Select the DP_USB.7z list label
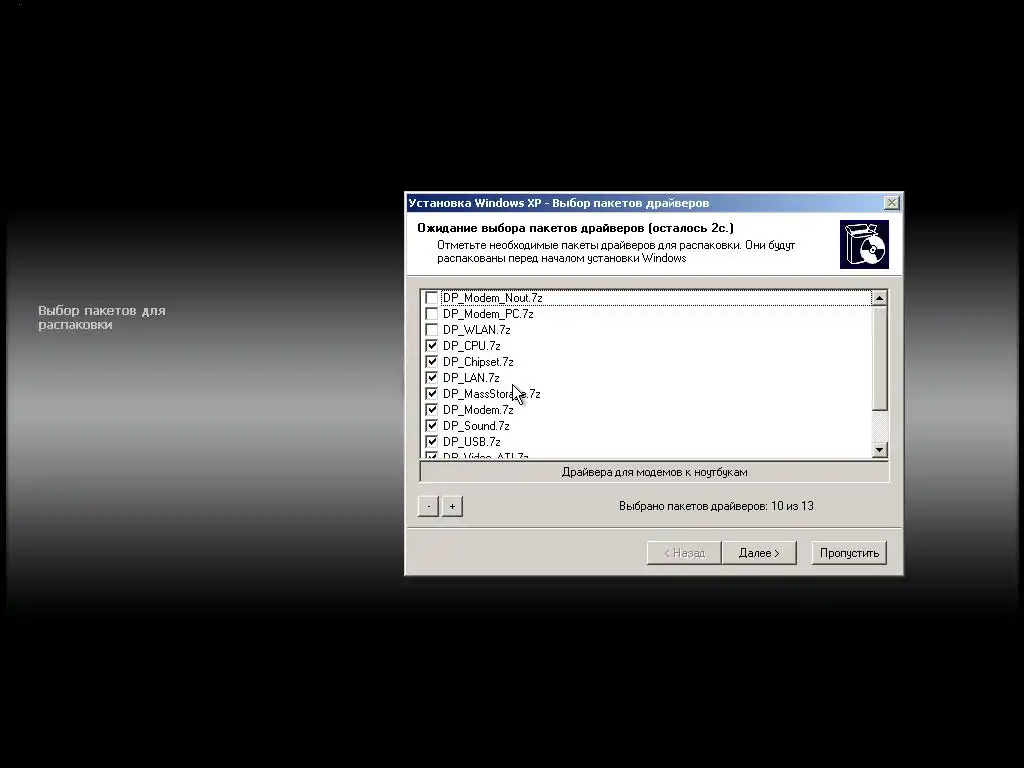Image resolution: width=1024 pixels, height=768 pixels. pyautogui.click(x=472, y=442)
